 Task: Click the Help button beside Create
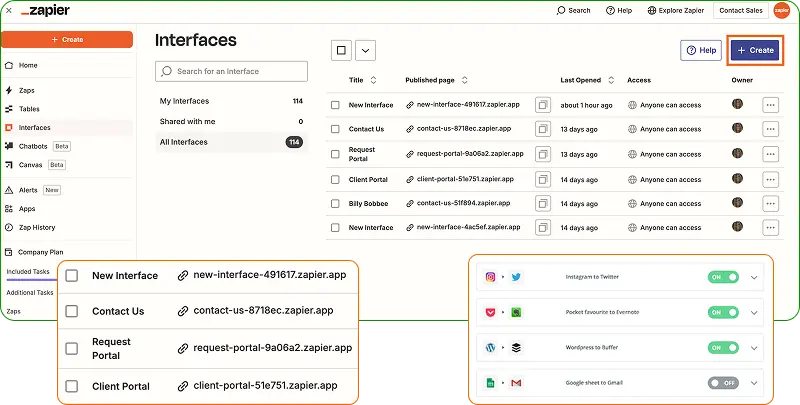click(x=701, y=50)
